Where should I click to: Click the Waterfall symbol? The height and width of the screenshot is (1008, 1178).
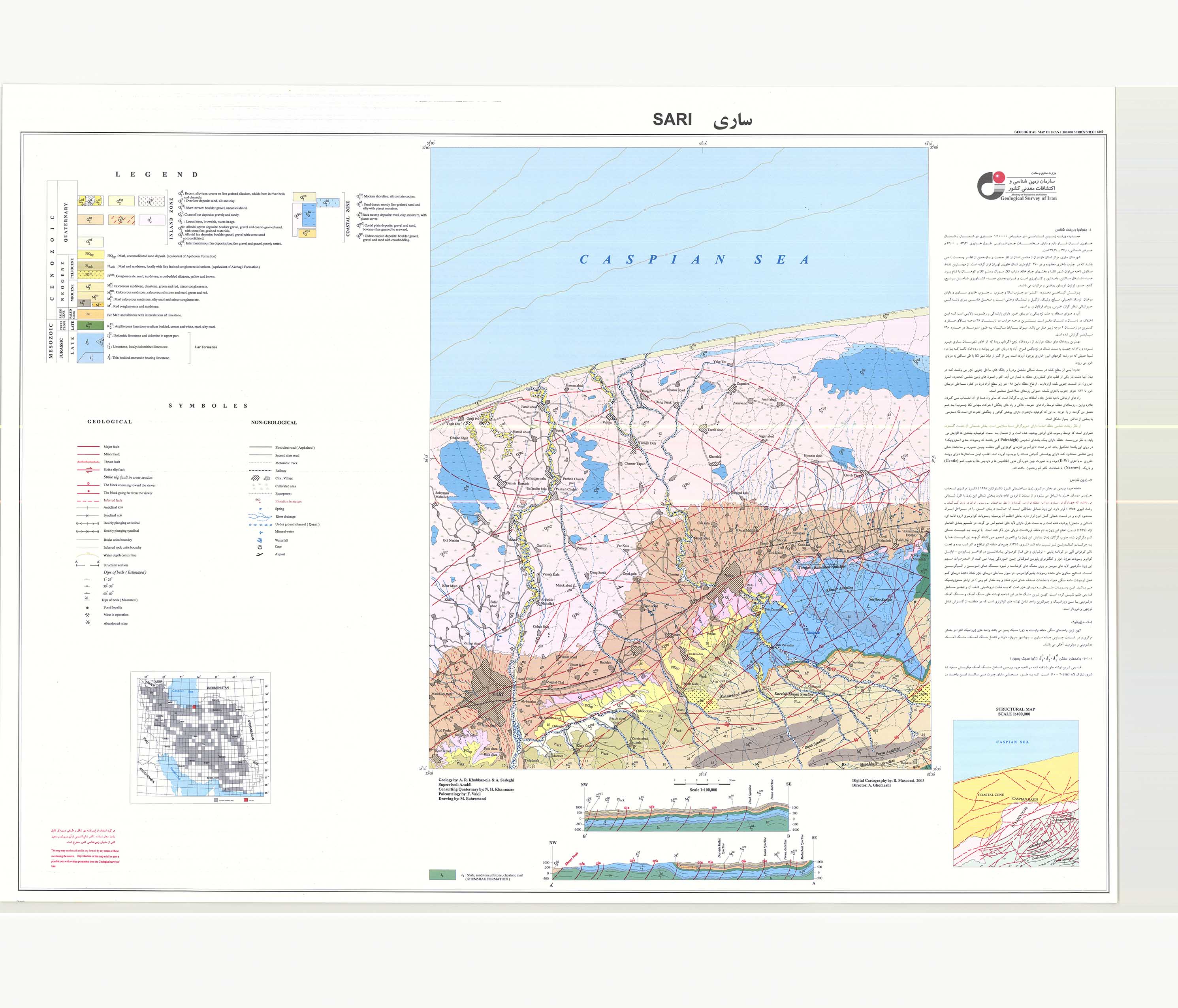tap(260, 540)
